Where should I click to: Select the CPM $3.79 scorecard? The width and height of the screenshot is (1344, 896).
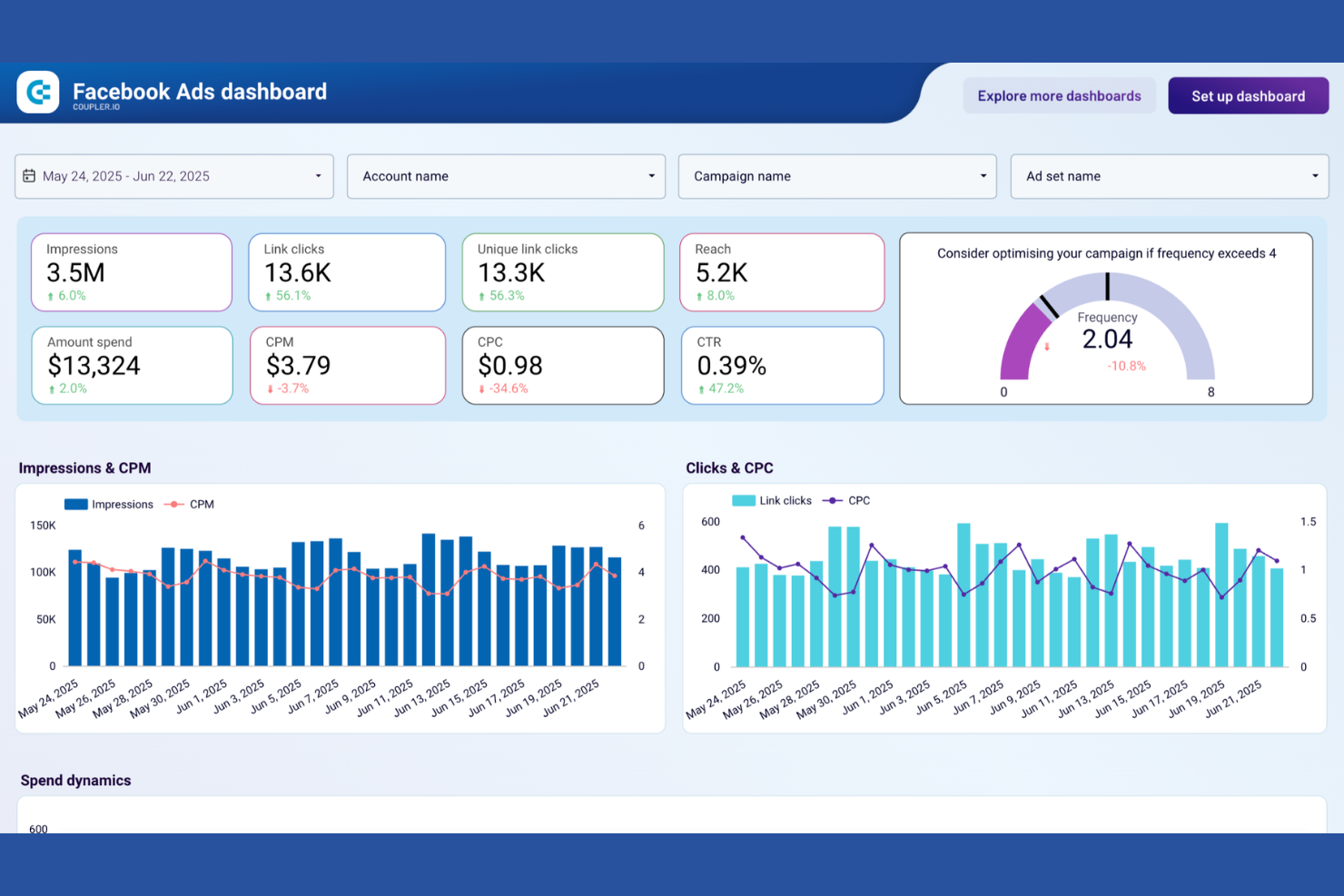click(x=348, y=365)
